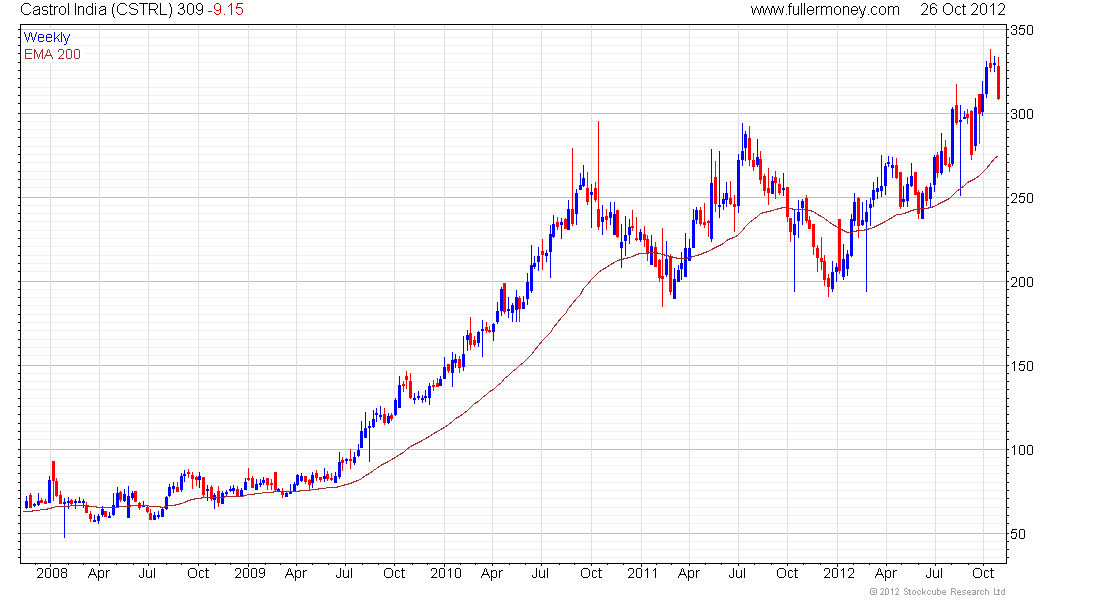Click the 2012 year label on time axis

click(839, 573)
